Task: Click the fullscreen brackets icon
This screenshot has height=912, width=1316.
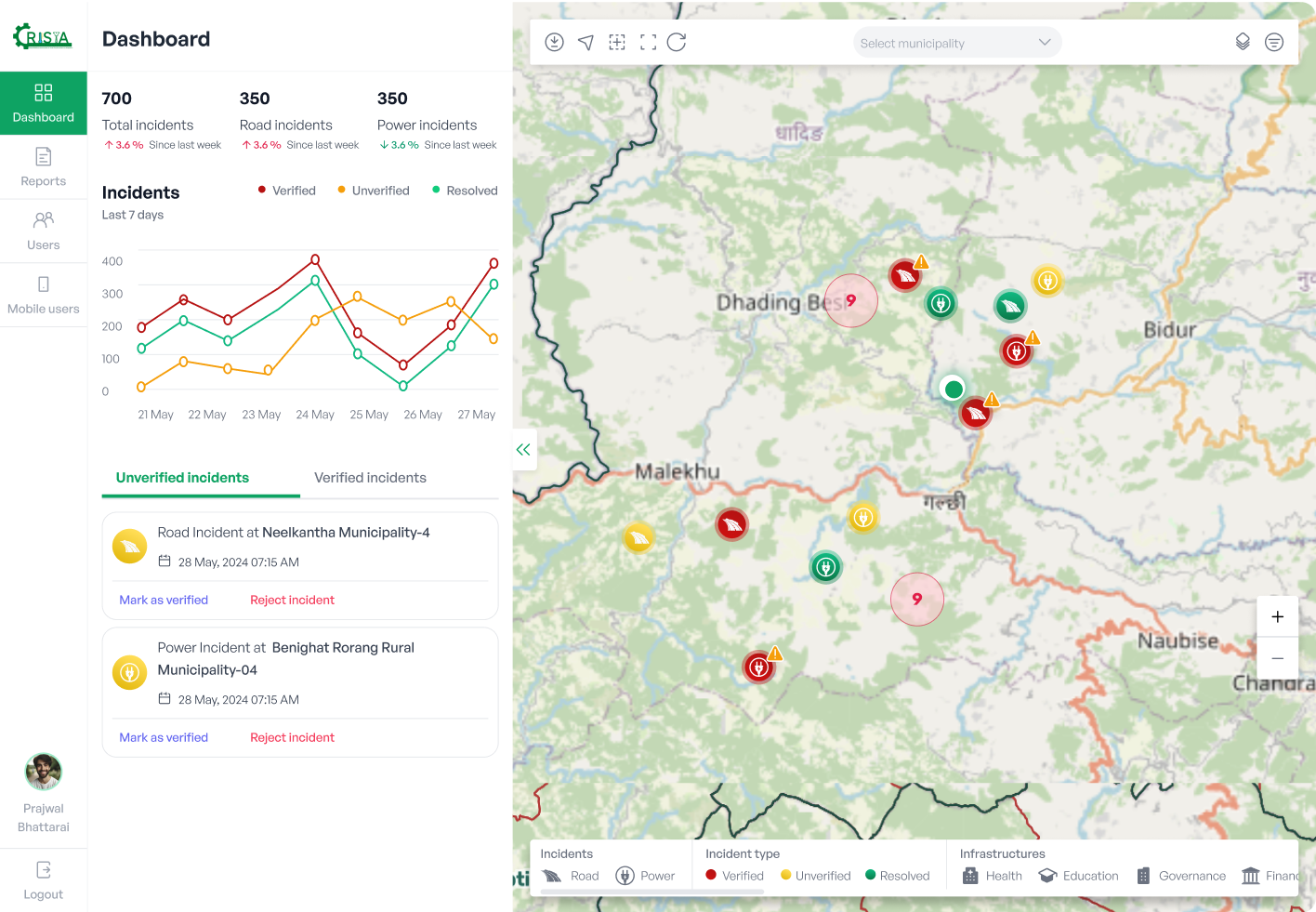Action: point(649,43)
